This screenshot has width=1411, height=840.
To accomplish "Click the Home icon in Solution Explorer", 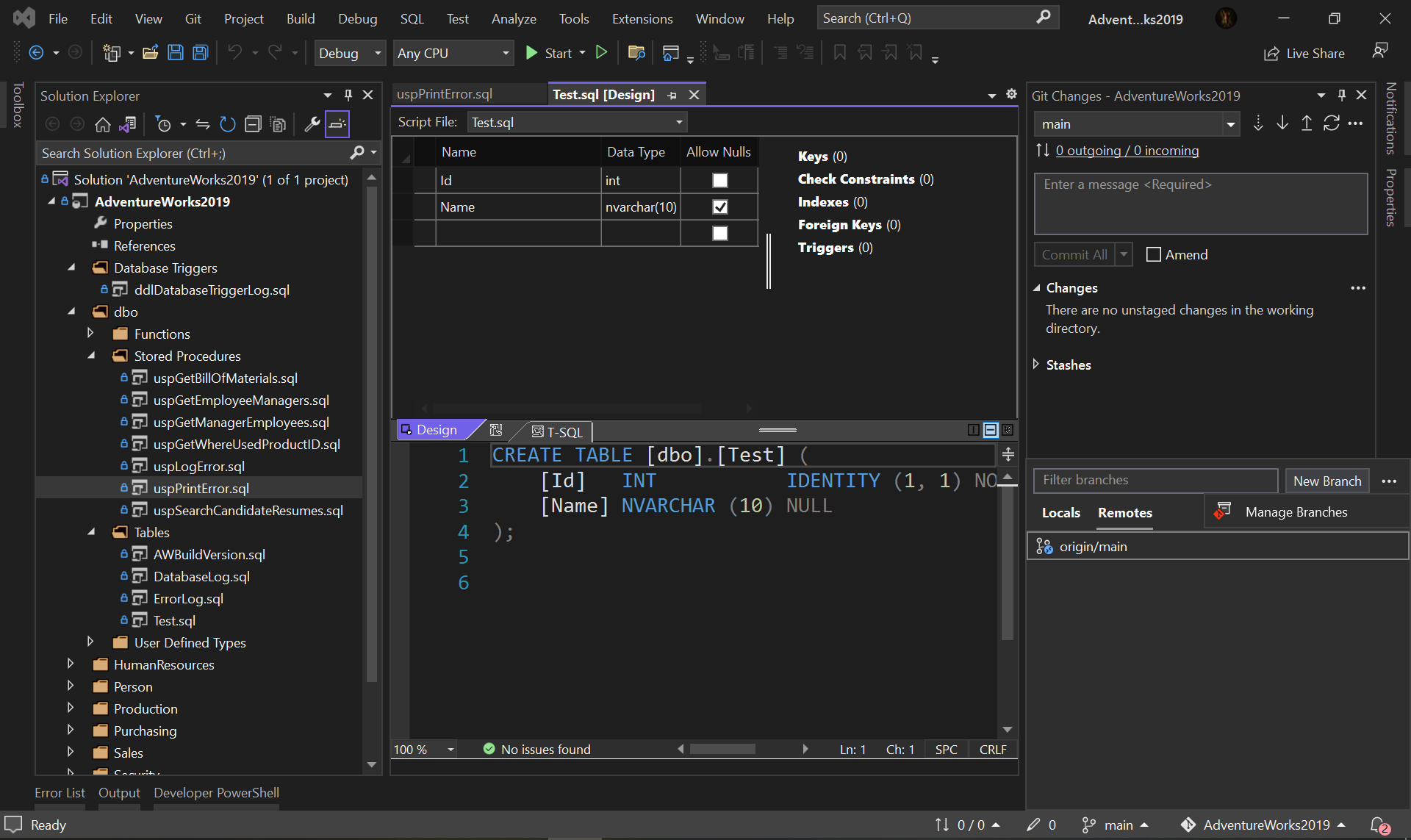I will (103, 124).
